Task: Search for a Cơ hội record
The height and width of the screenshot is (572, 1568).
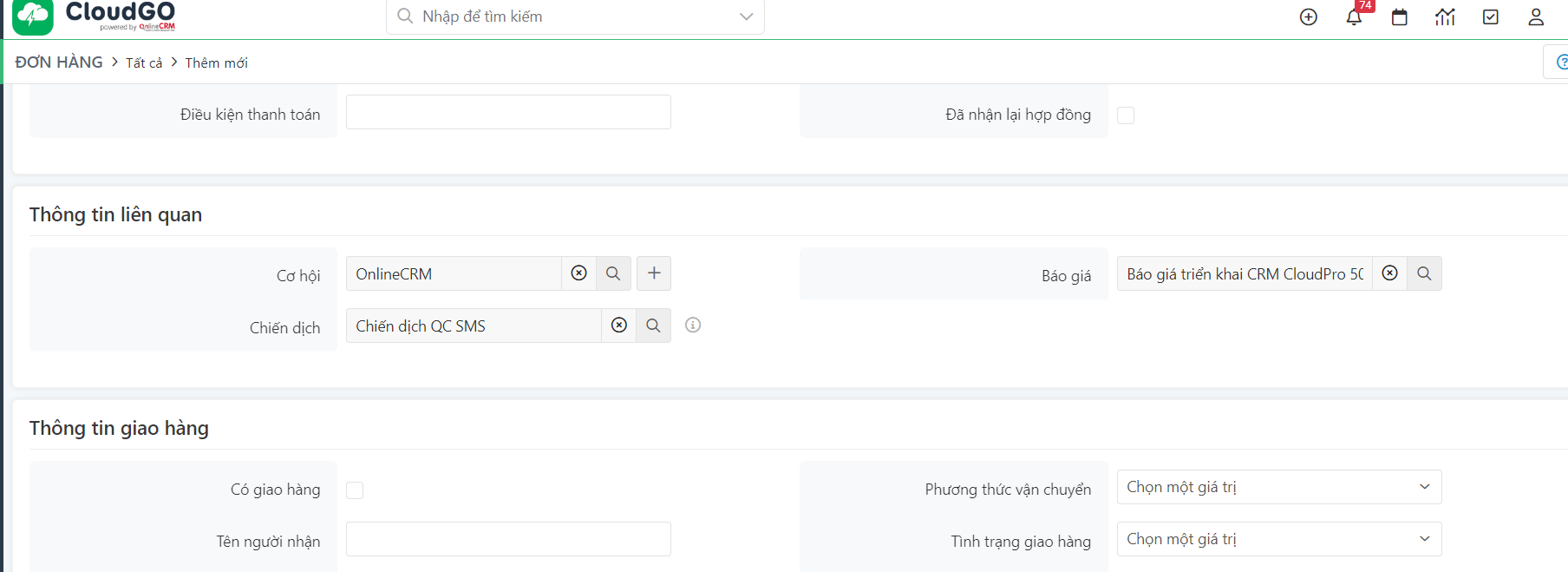Action: click(x=613, y=273)
